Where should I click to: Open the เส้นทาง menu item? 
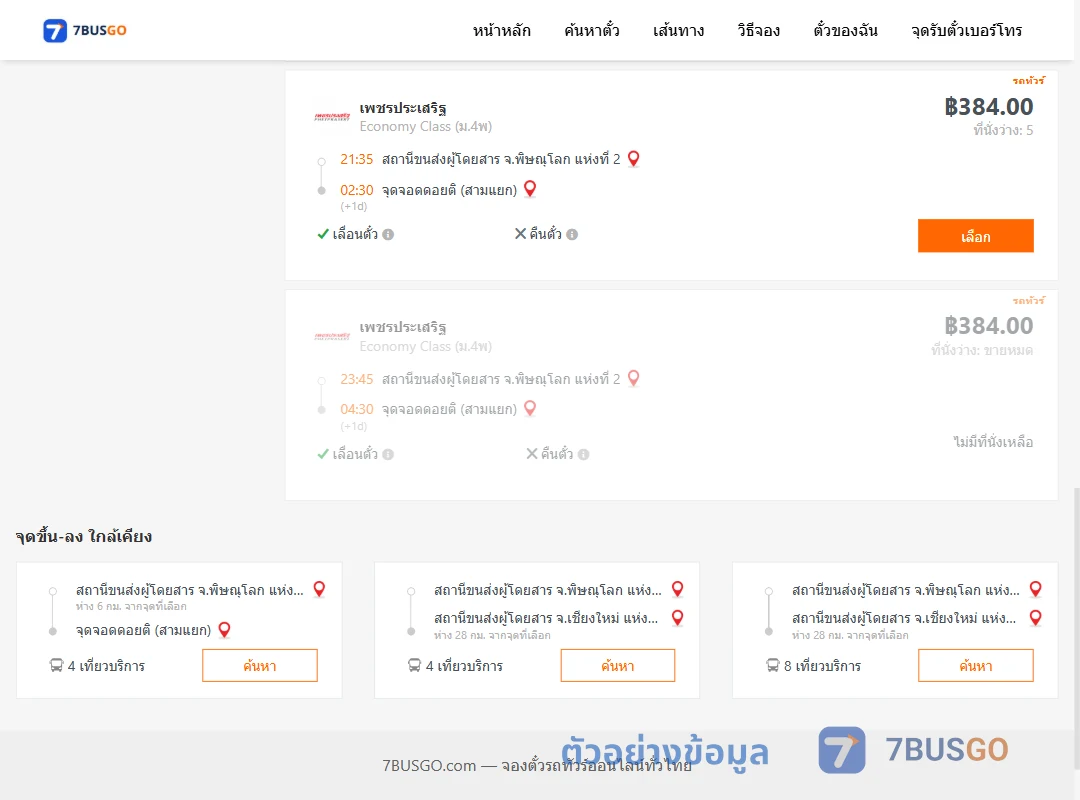coord(678,30)
